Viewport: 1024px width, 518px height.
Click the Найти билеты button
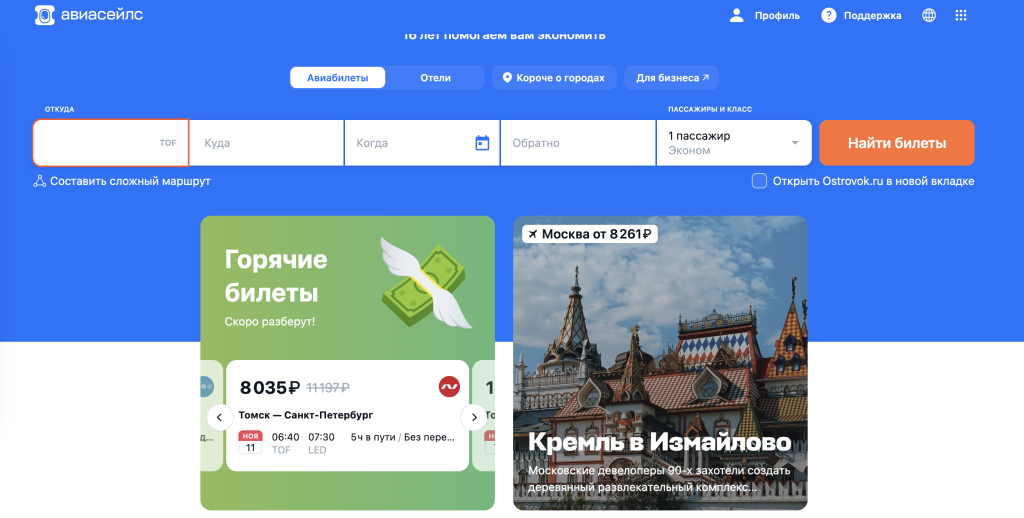897,142
